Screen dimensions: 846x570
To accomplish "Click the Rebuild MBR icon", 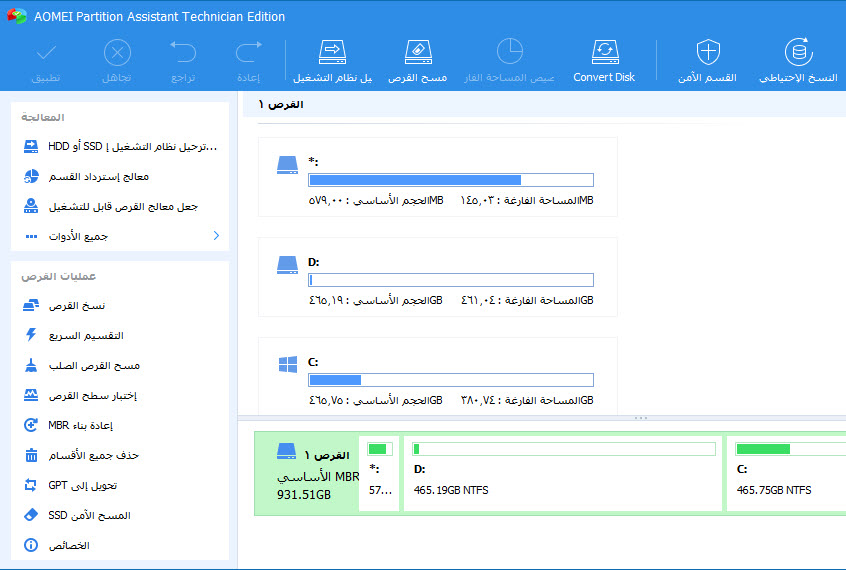I will point(31,425).
